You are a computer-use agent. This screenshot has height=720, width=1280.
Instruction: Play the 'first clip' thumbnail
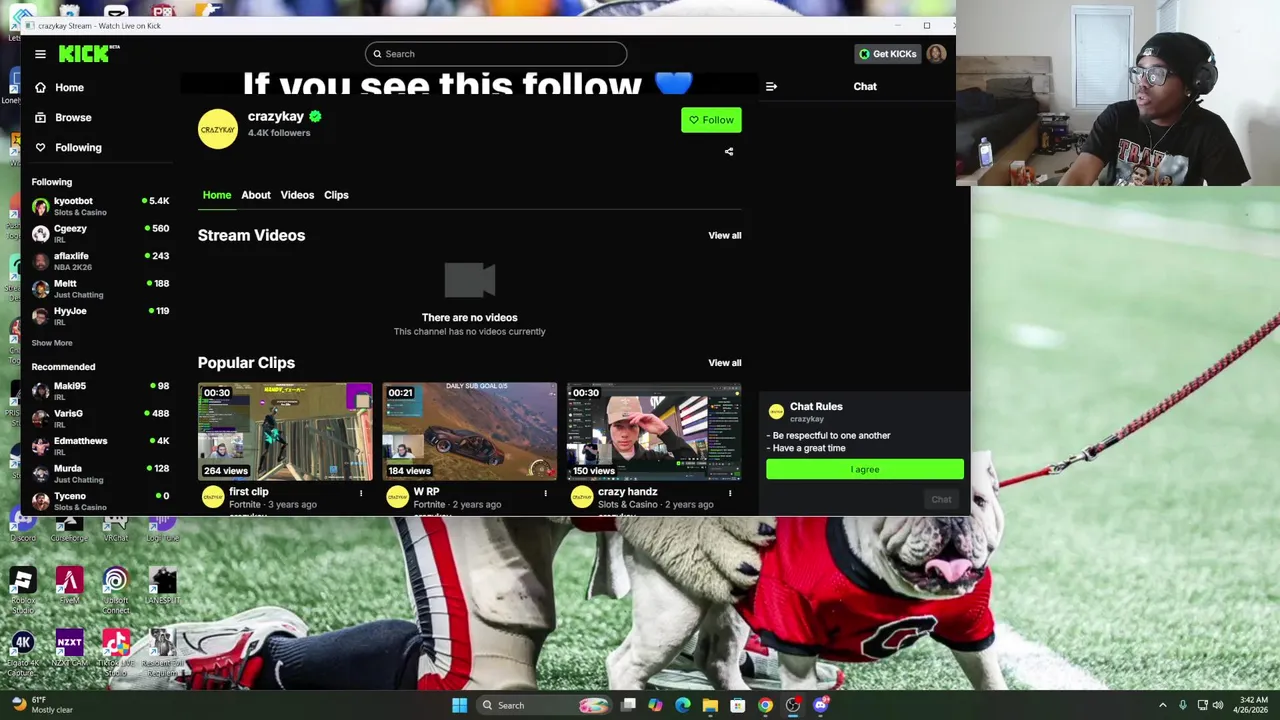click(285, 431)
